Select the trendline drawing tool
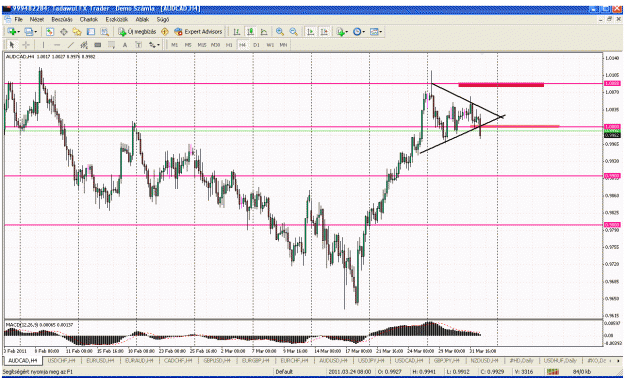 click(71, 45)
